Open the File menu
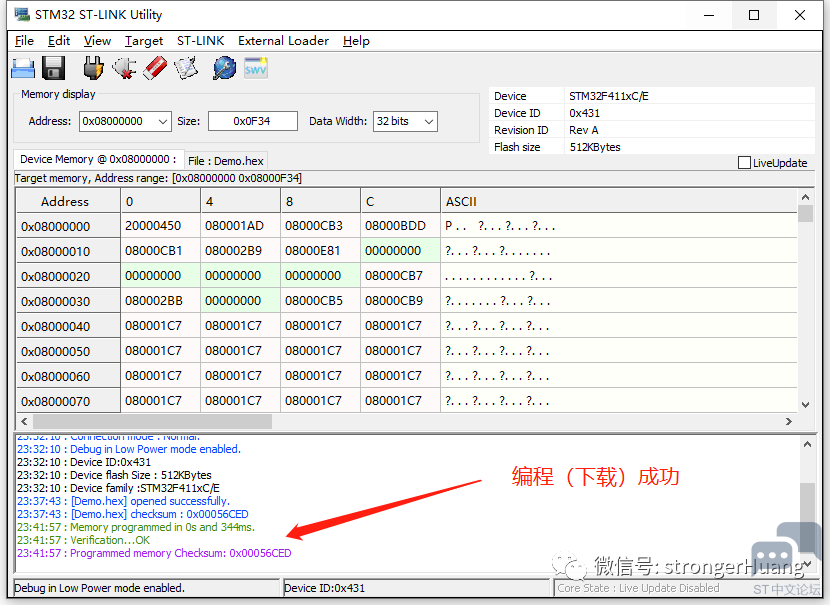 click(x=24, y=41)
